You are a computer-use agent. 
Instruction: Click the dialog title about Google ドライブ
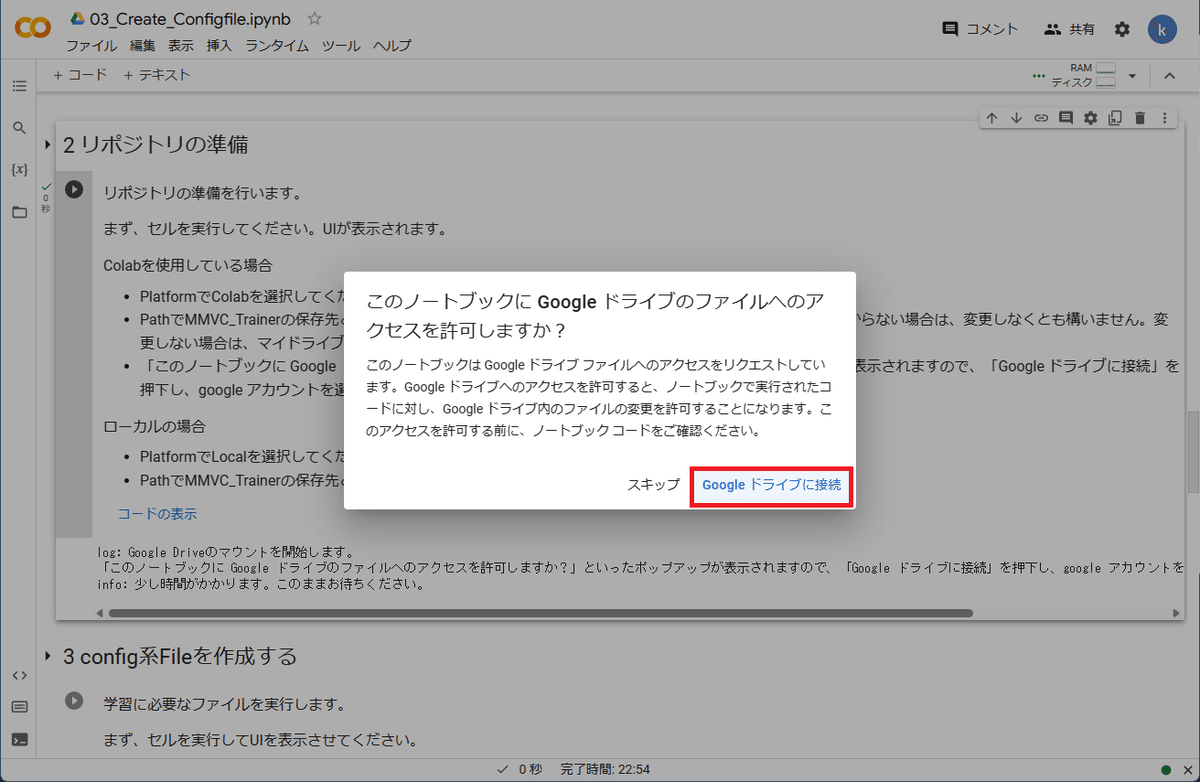[x=596, y=314]
